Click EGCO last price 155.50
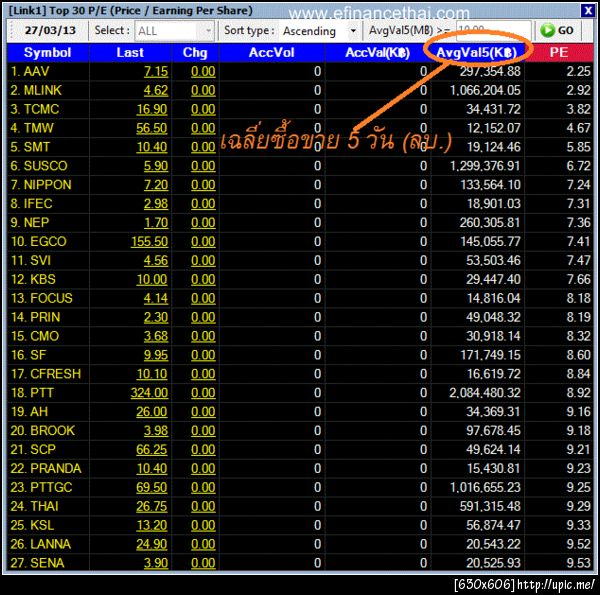600x595 pixels. point(150,241)
